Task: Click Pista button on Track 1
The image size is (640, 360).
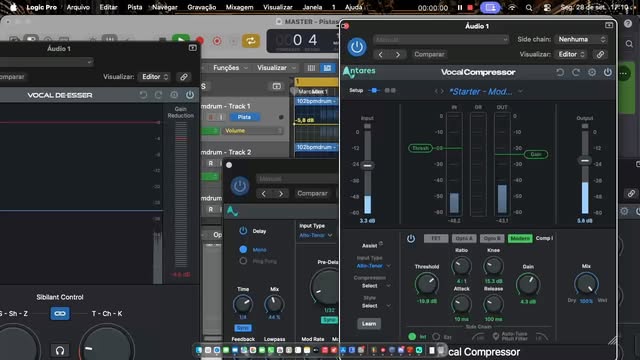Action: click(x=244, y=117)
